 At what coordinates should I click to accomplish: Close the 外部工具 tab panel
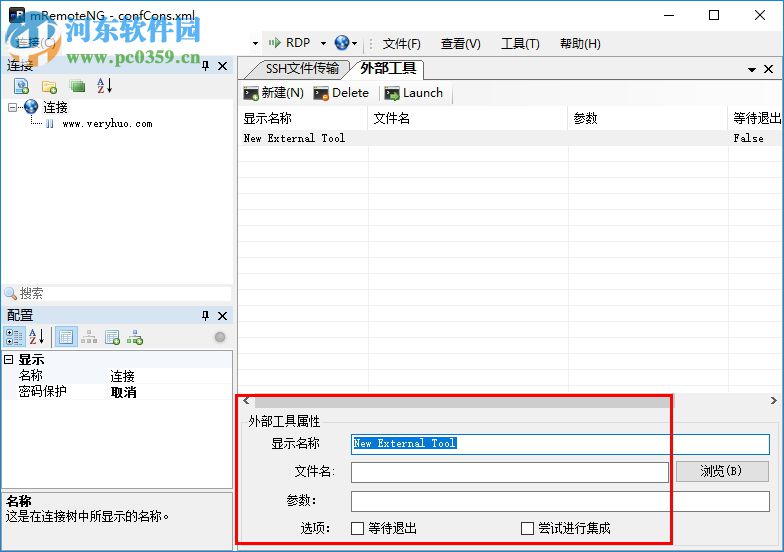click(768, 69)
